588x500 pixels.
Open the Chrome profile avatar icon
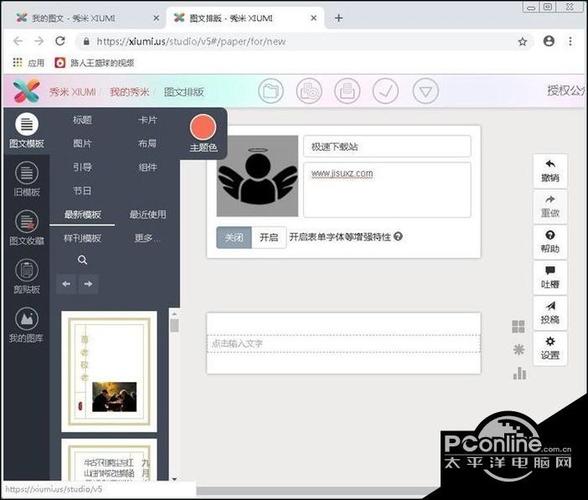coord(549,41)
